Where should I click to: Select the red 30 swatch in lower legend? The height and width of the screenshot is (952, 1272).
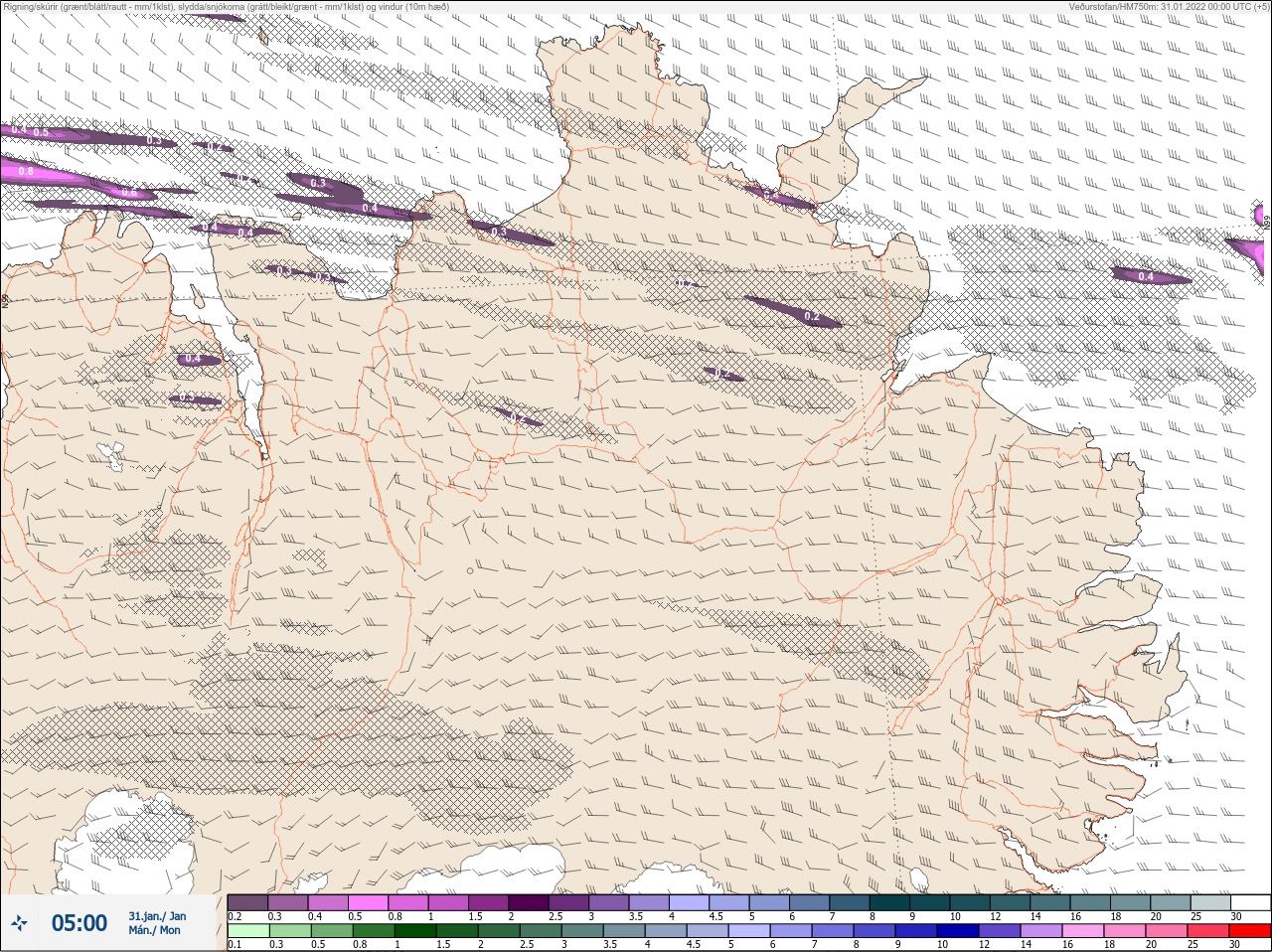pos(1248,931)
